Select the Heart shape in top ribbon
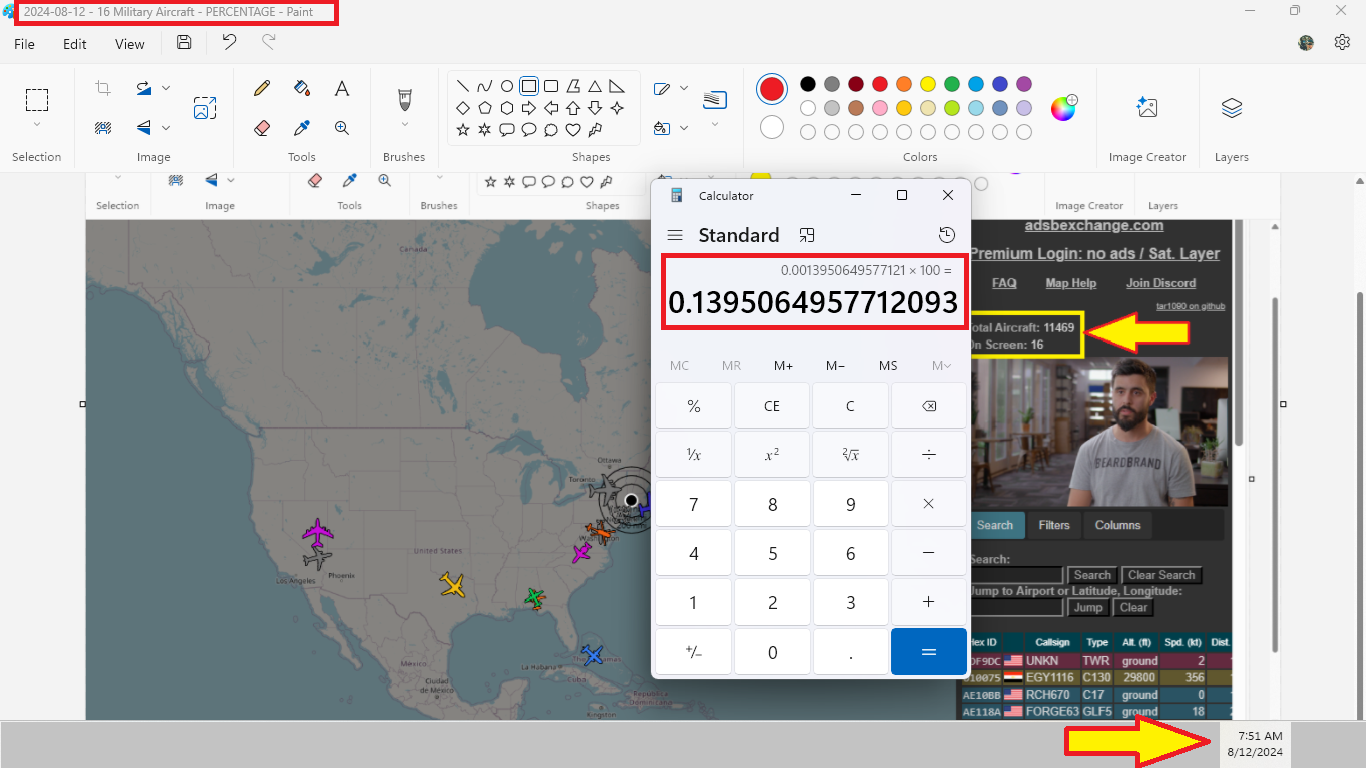The height and width of the screenshot is (768, 1366). (x=573, y=129)
